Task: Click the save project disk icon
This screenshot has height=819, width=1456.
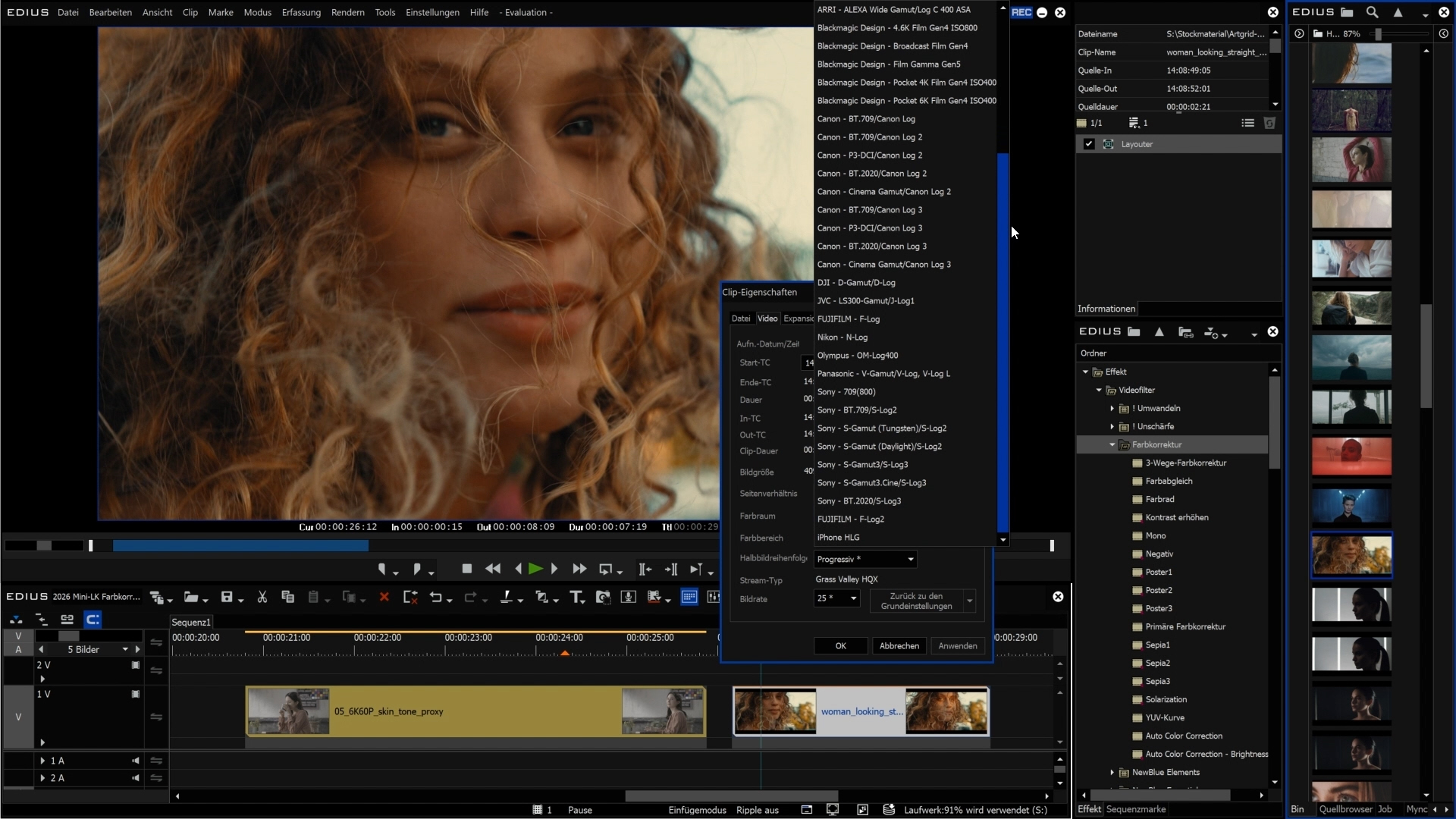Action: [227, 597]
